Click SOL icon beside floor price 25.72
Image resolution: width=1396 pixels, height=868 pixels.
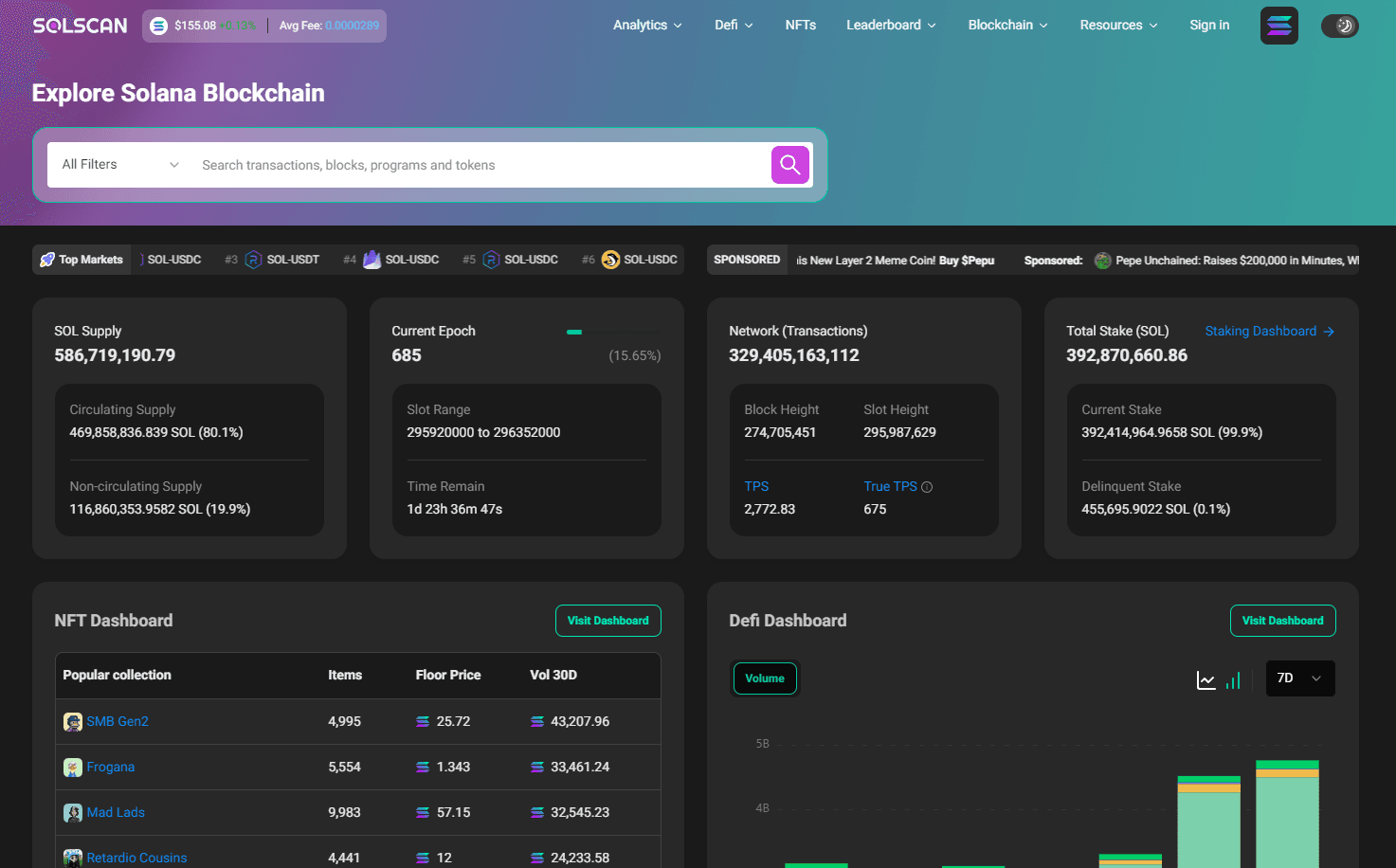[x=423, y=722]
